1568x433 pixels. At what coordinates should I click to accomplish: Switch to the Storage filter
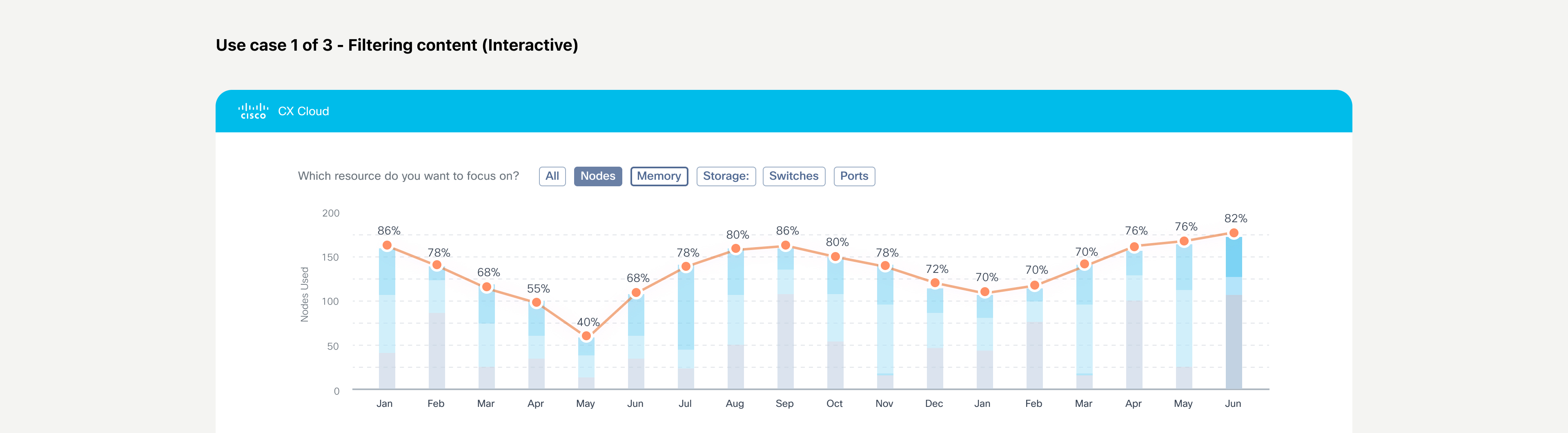tap(726, 176)
